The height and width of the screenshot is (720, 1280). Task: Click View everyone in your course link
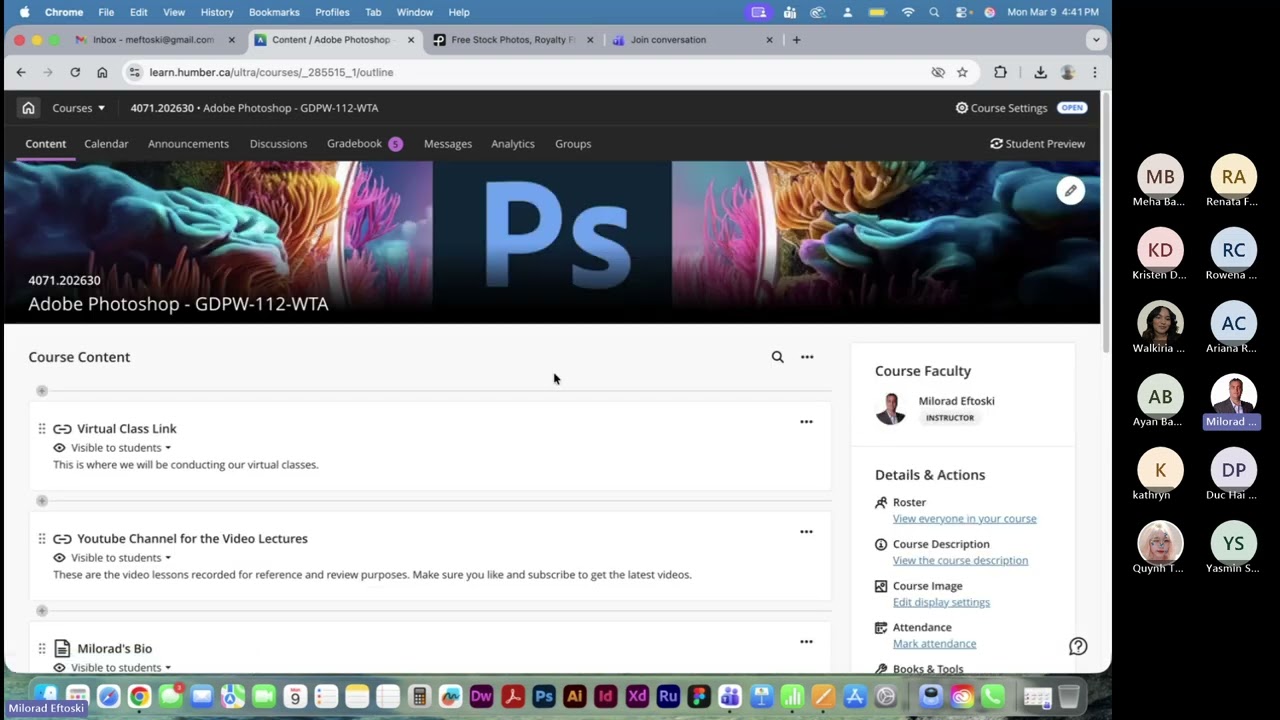click(964, 519)
